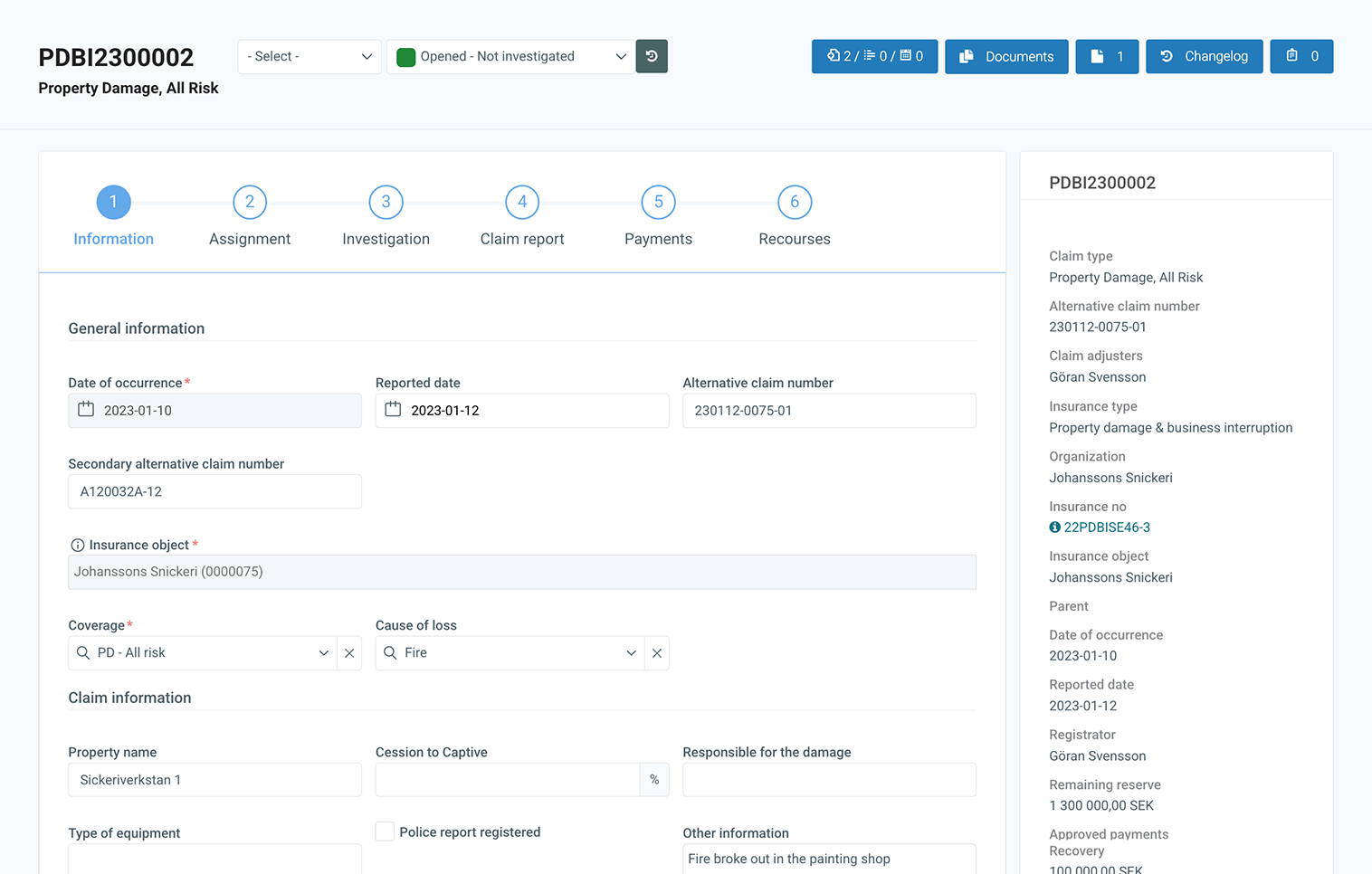This screenshot has height=874, width=1372.
Task: Open the Documents button
Action: coord(1006,56)
